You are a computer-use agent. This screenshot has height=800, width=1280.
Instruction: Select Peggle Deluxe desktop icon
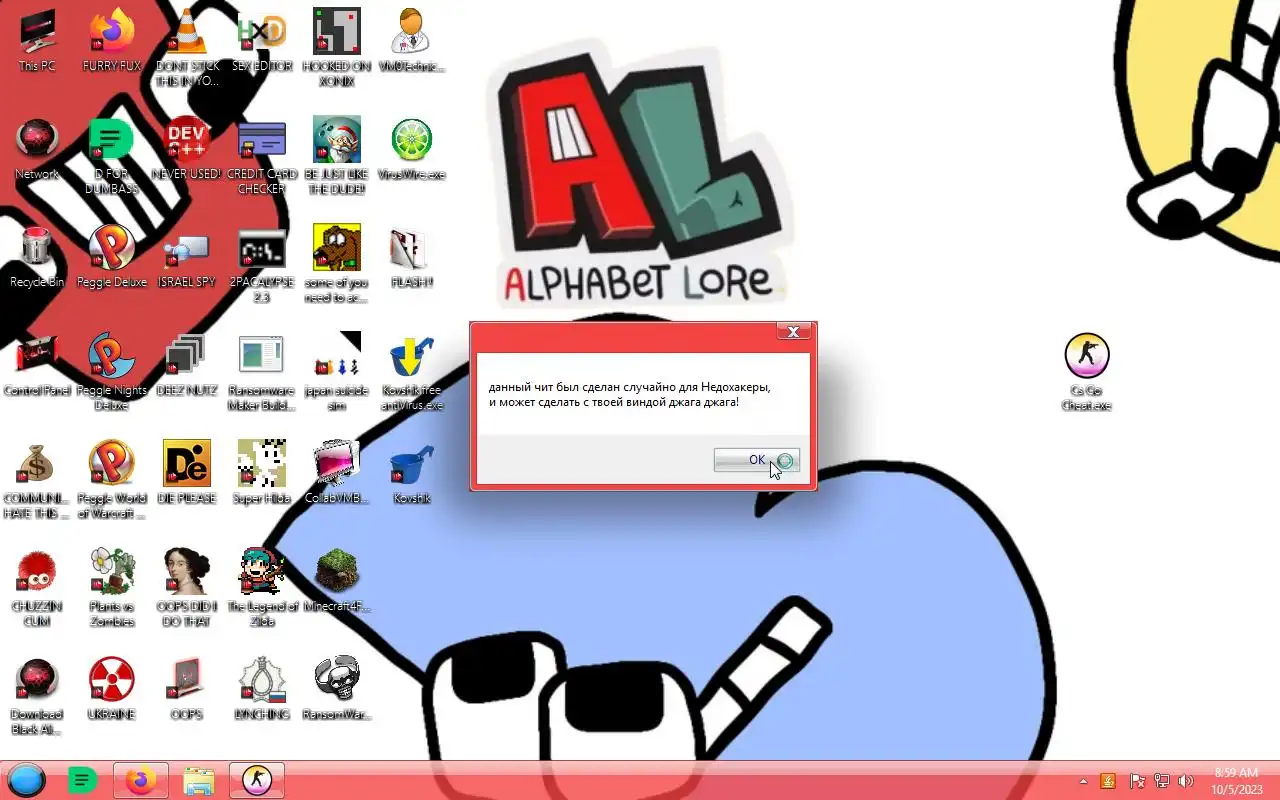point(112,256)
